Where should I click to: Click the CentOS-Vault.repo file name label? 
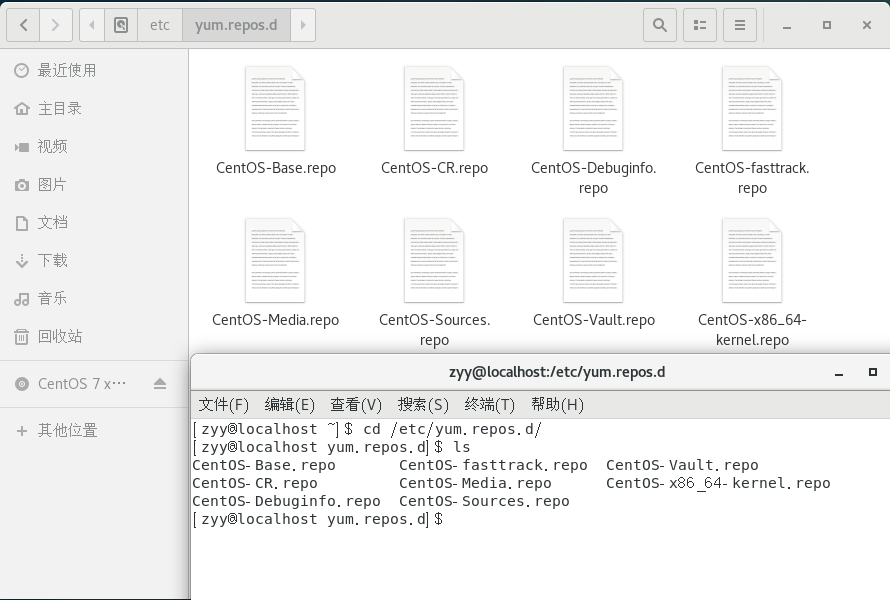[x=594, y=320]
